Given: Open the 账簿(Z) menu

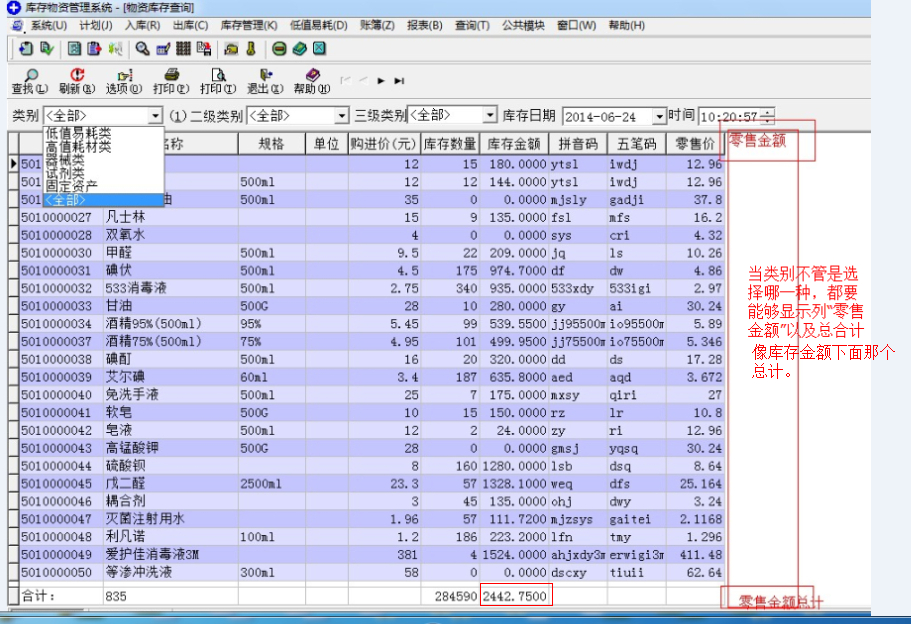Looking at the screenshot, I should pyautogui.click(x=377, y=26).
